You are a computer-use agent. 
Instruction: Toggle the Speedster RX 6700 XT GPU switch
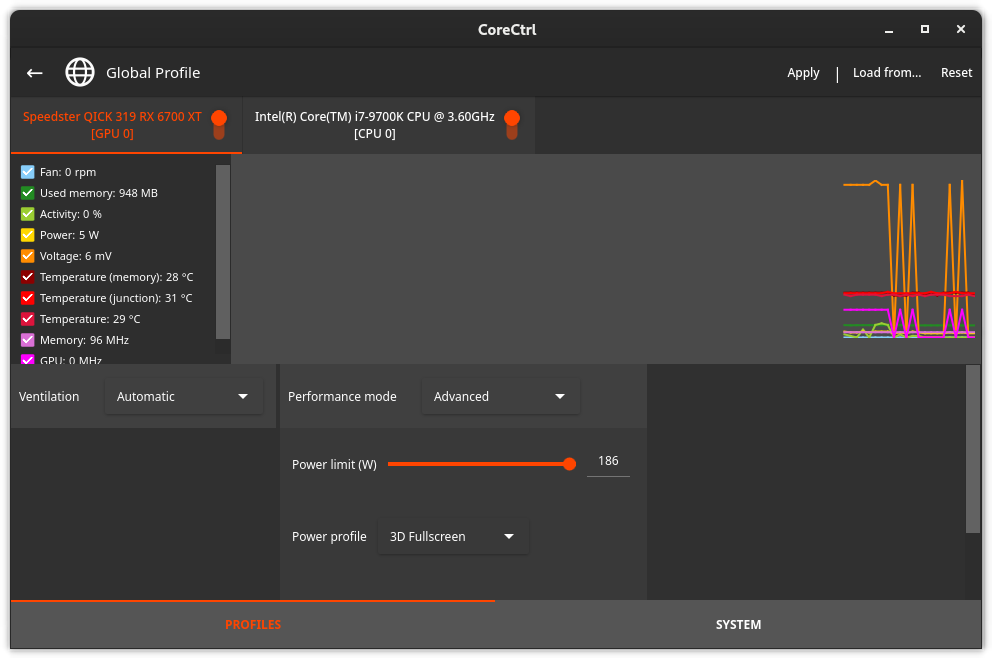[219, 125]
